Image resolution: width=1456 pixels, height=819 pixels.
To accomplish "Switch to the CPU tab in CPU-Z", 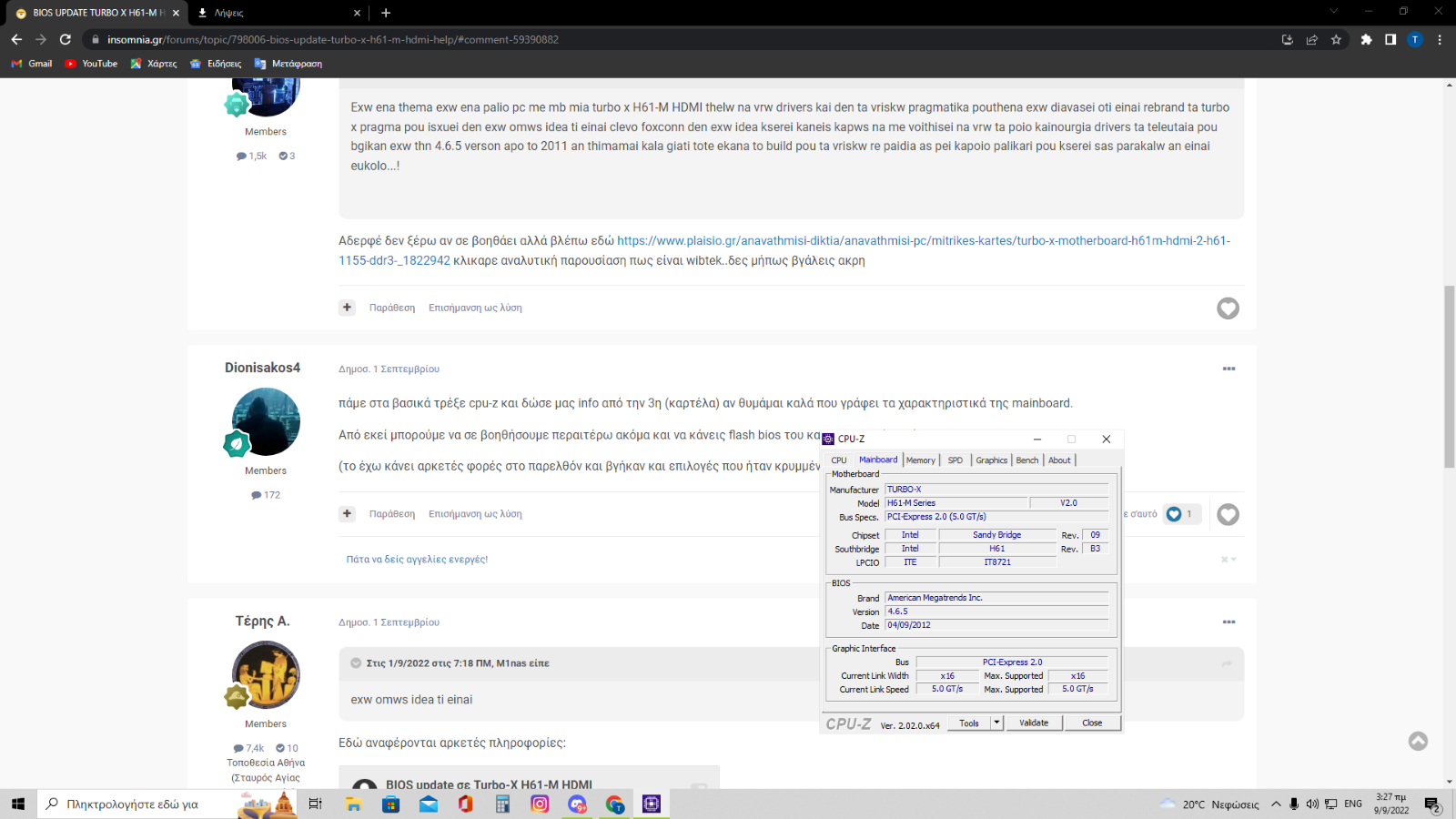I will pyautogui.click(x=838, y=460).
